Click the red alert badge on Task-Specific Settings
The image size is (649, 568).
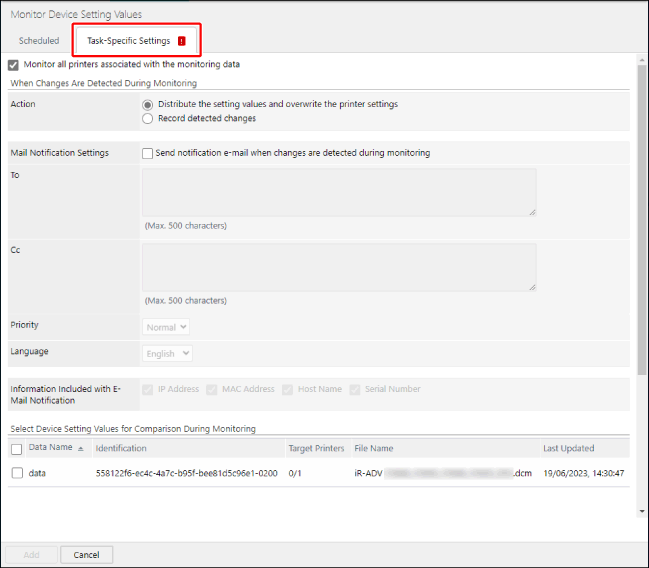click(x=182, y=41)
